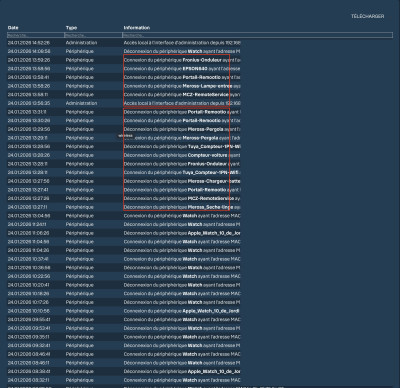Focus the Date column search field

coord(36,35)
